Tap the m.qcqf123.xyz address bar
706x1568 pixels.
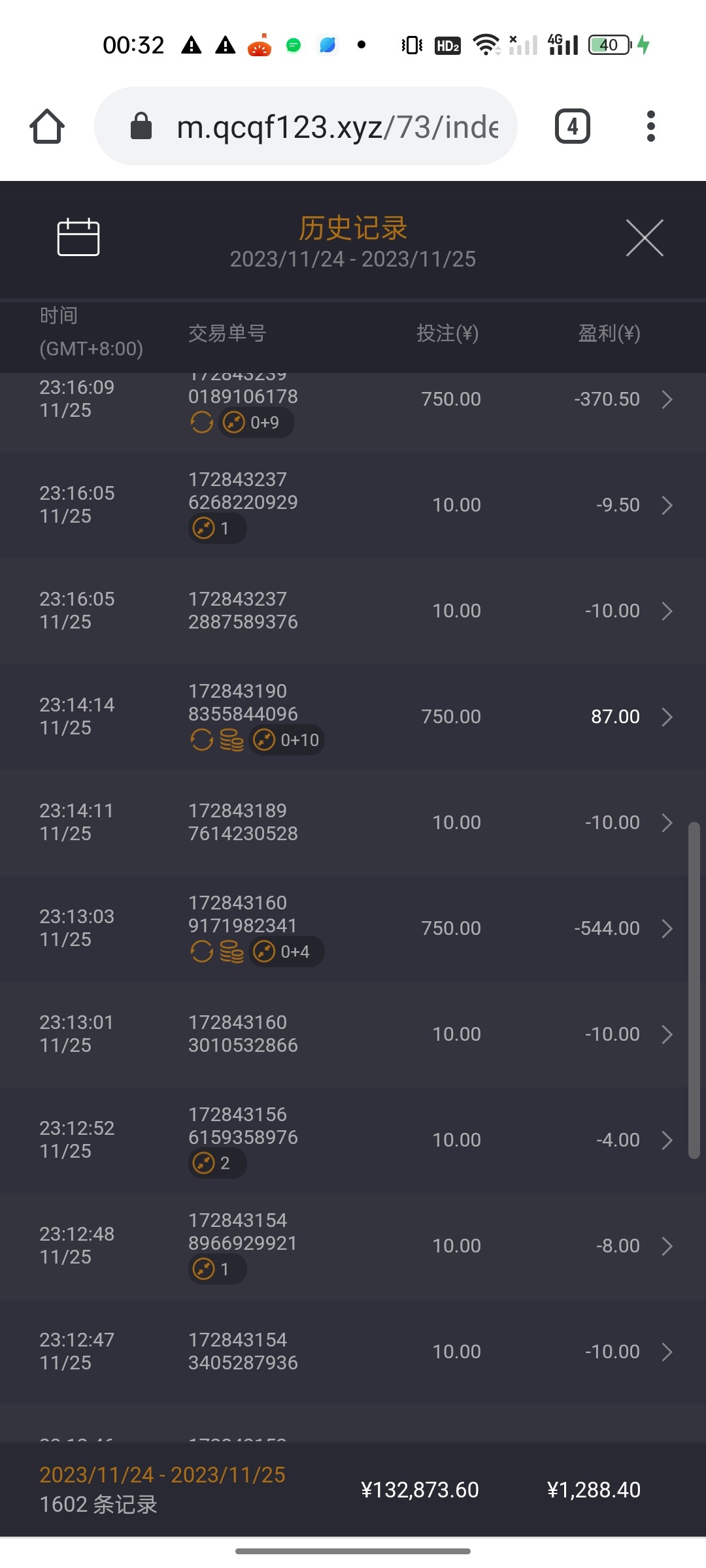point(337,126)
